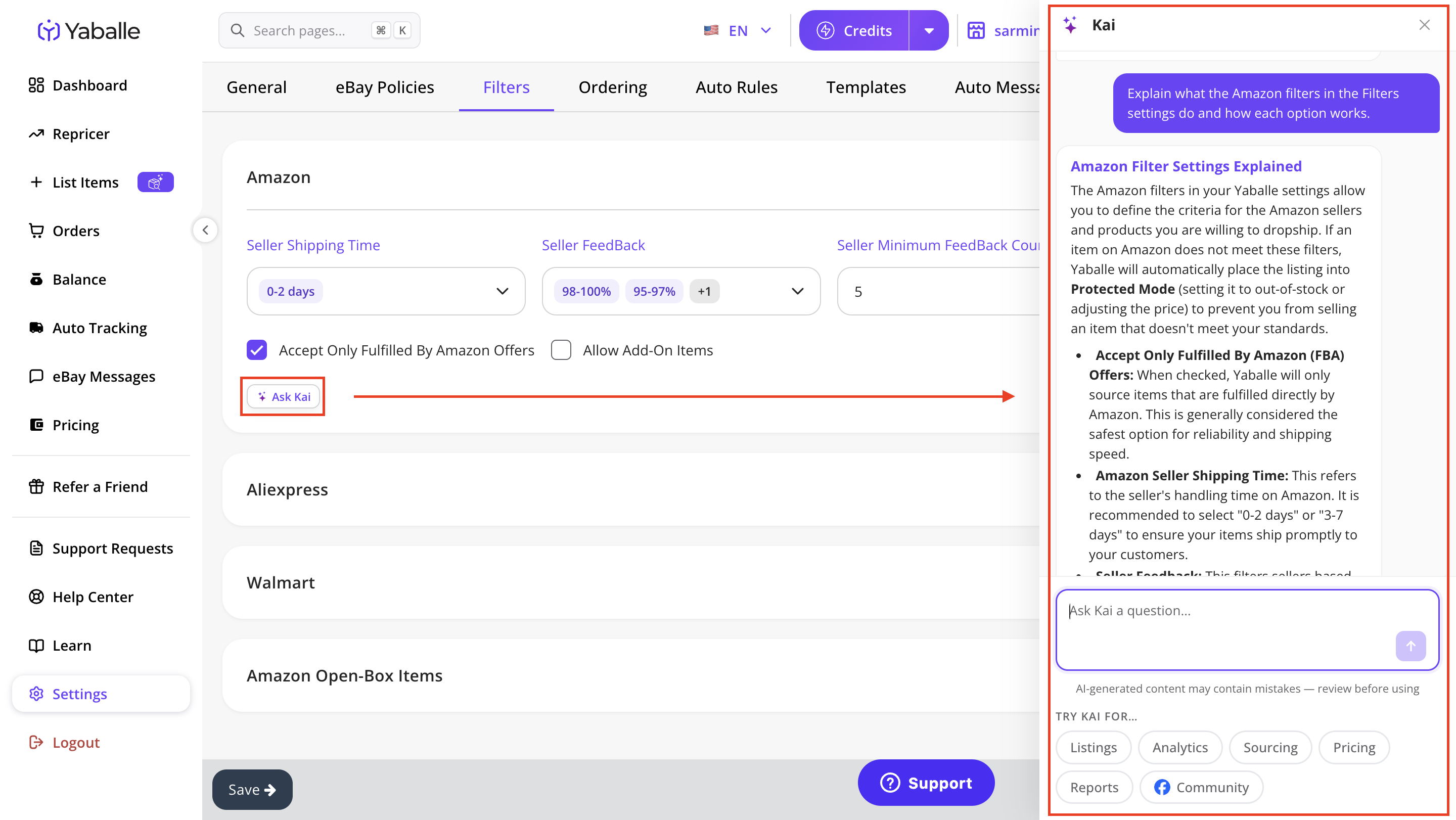The image size is (1456, 820).
Task: Switch to the eBay Policies tab
Action: click(x=384, y=87)
